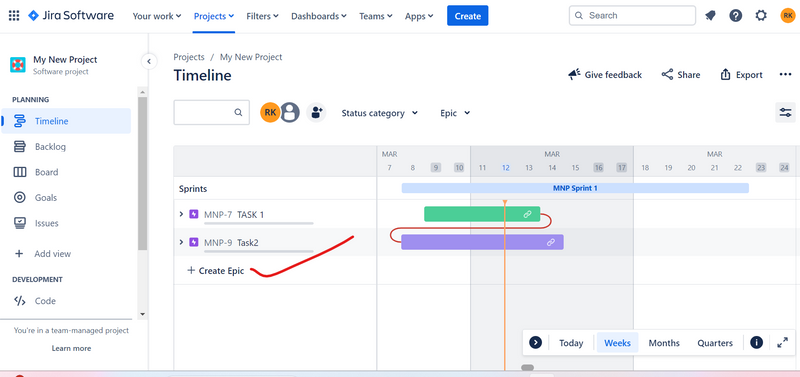Image resolution: width=800 pixels, height=377 pixels.
Task: Open the settings gear icon
Action: point(761,16)
